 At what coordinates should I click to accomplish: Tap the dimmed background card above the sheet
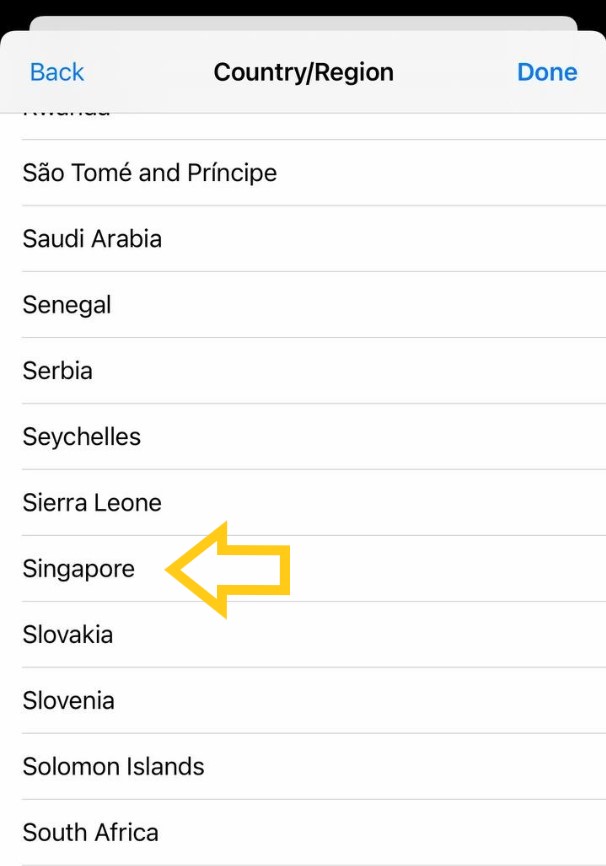coord(303,22)
